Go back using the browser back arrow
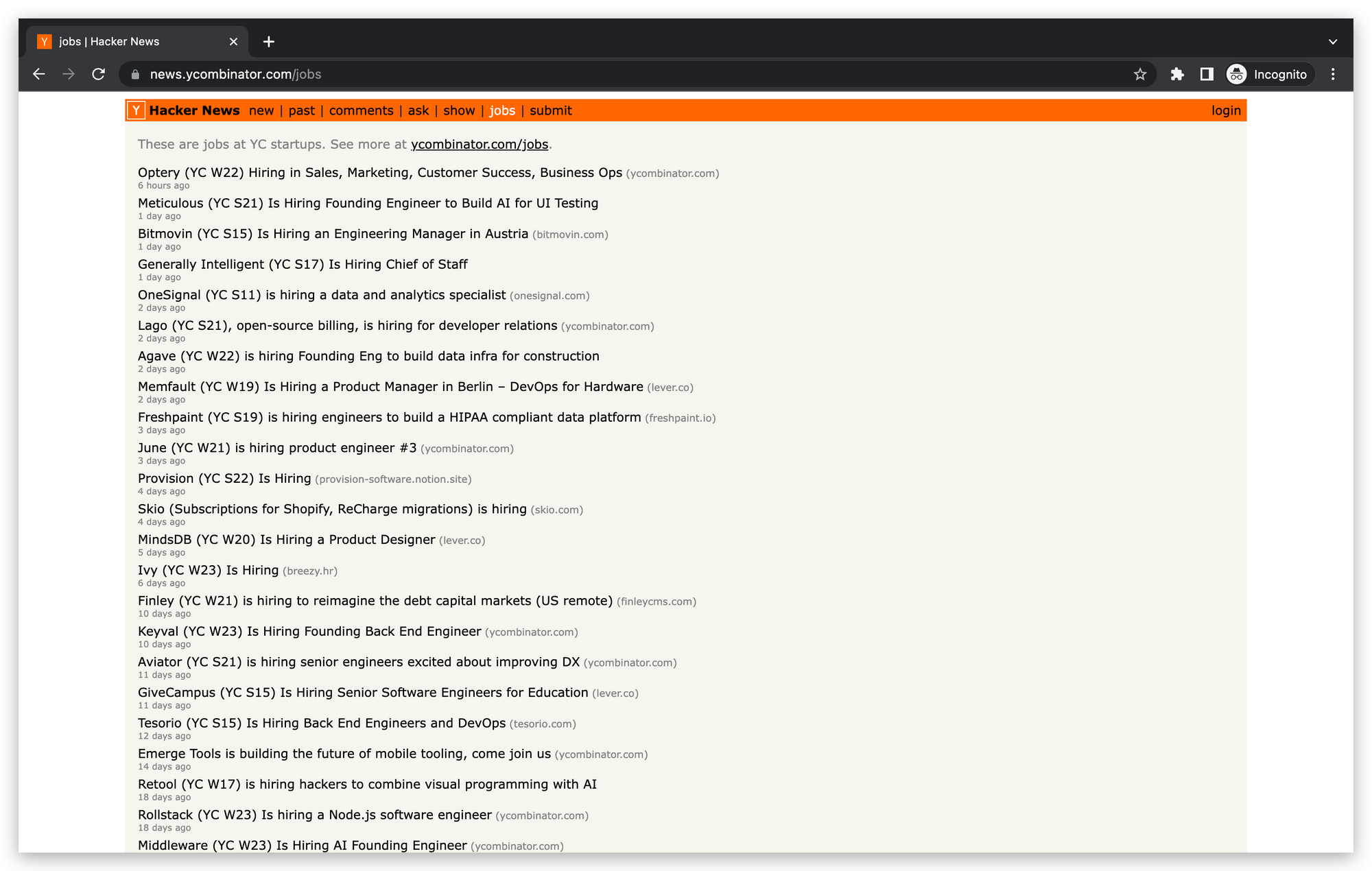Screen dimensions: 1372x871 coord(38,74)
